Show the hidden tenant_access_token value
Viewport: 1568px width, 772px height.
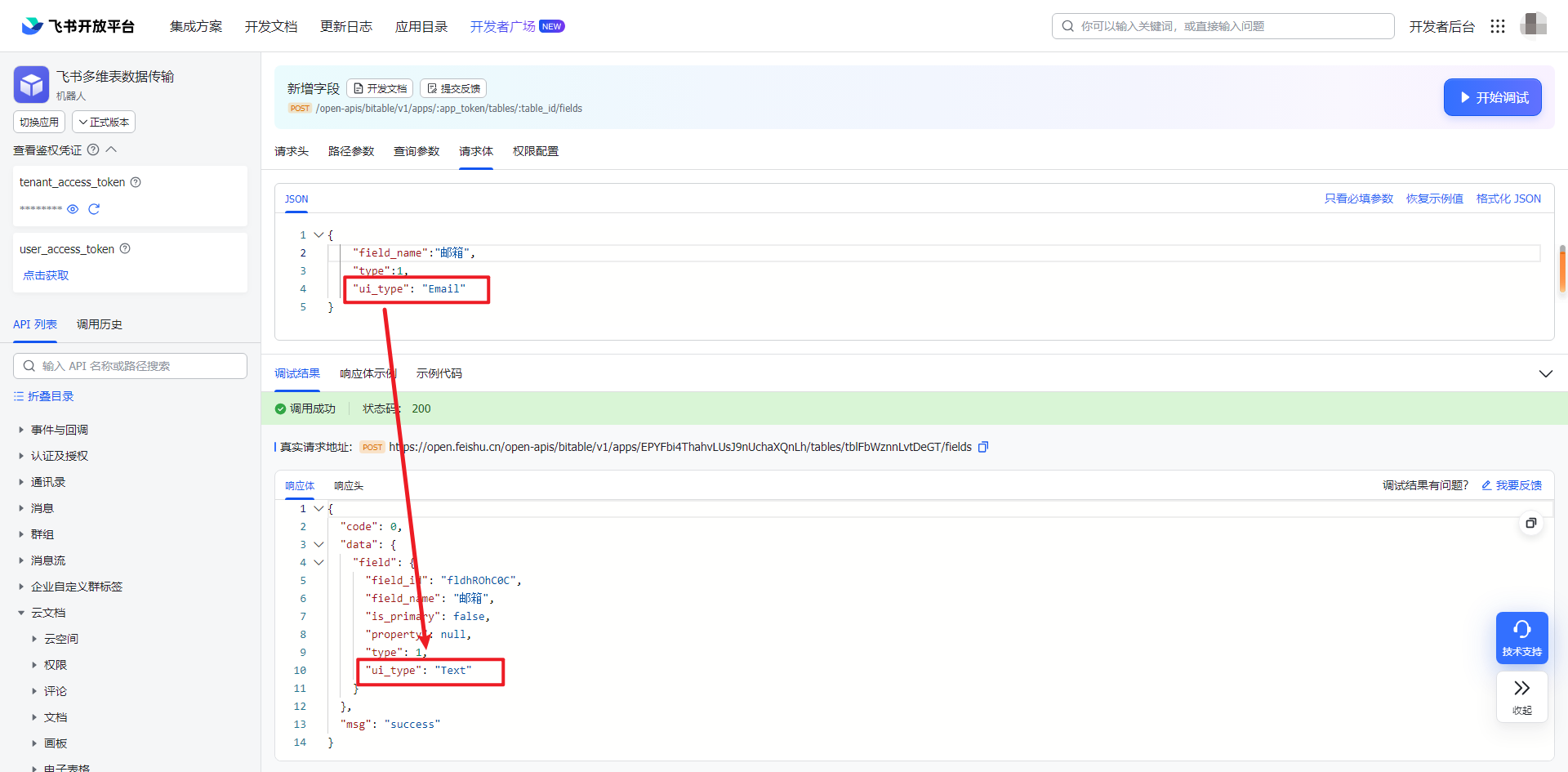[73, 209]
